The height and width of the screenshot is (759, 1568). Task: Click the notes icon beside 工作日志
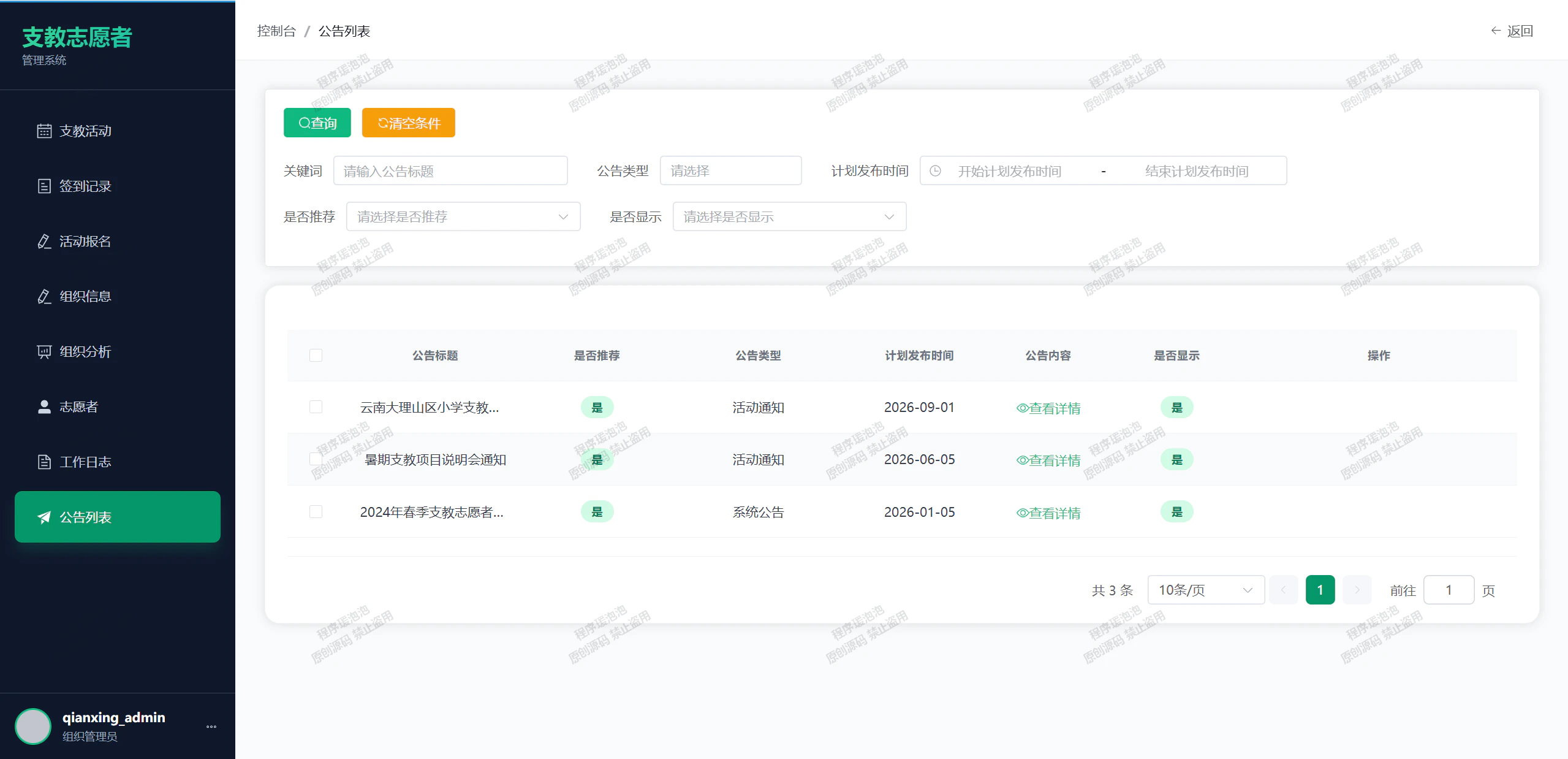(x=44, y=462)
